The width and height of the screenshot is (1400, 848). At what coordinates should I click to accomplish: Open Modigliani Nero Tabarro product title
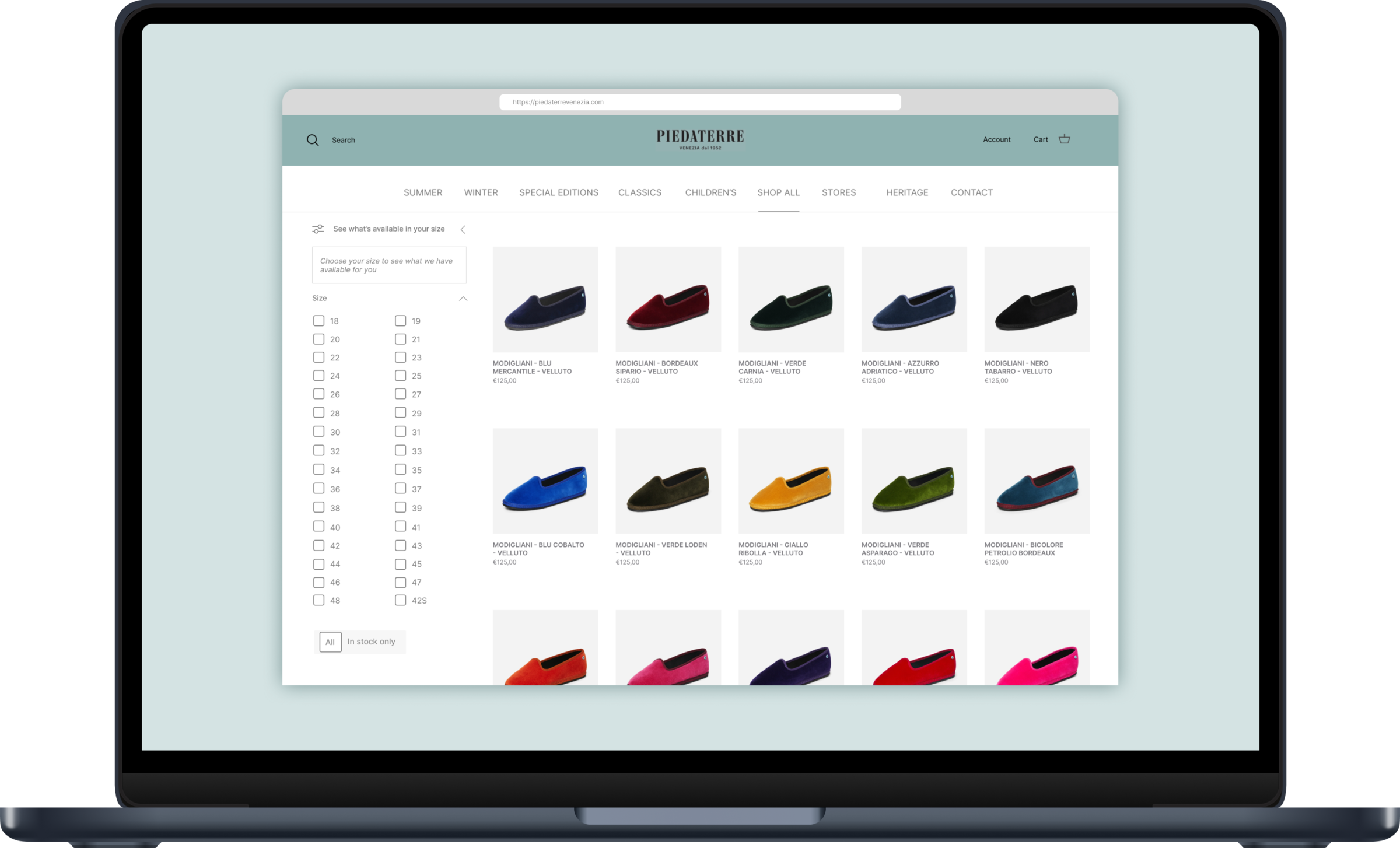(x=1018, y=367)
